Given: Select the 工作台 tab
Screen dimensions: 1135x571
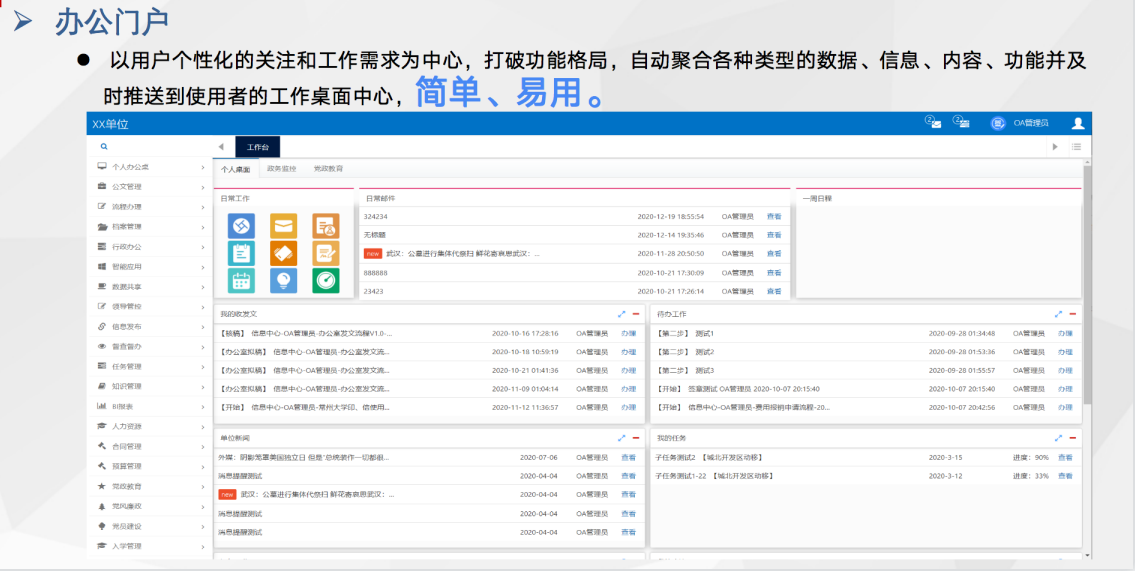Looking at the screenshot, I should [258, 147].
